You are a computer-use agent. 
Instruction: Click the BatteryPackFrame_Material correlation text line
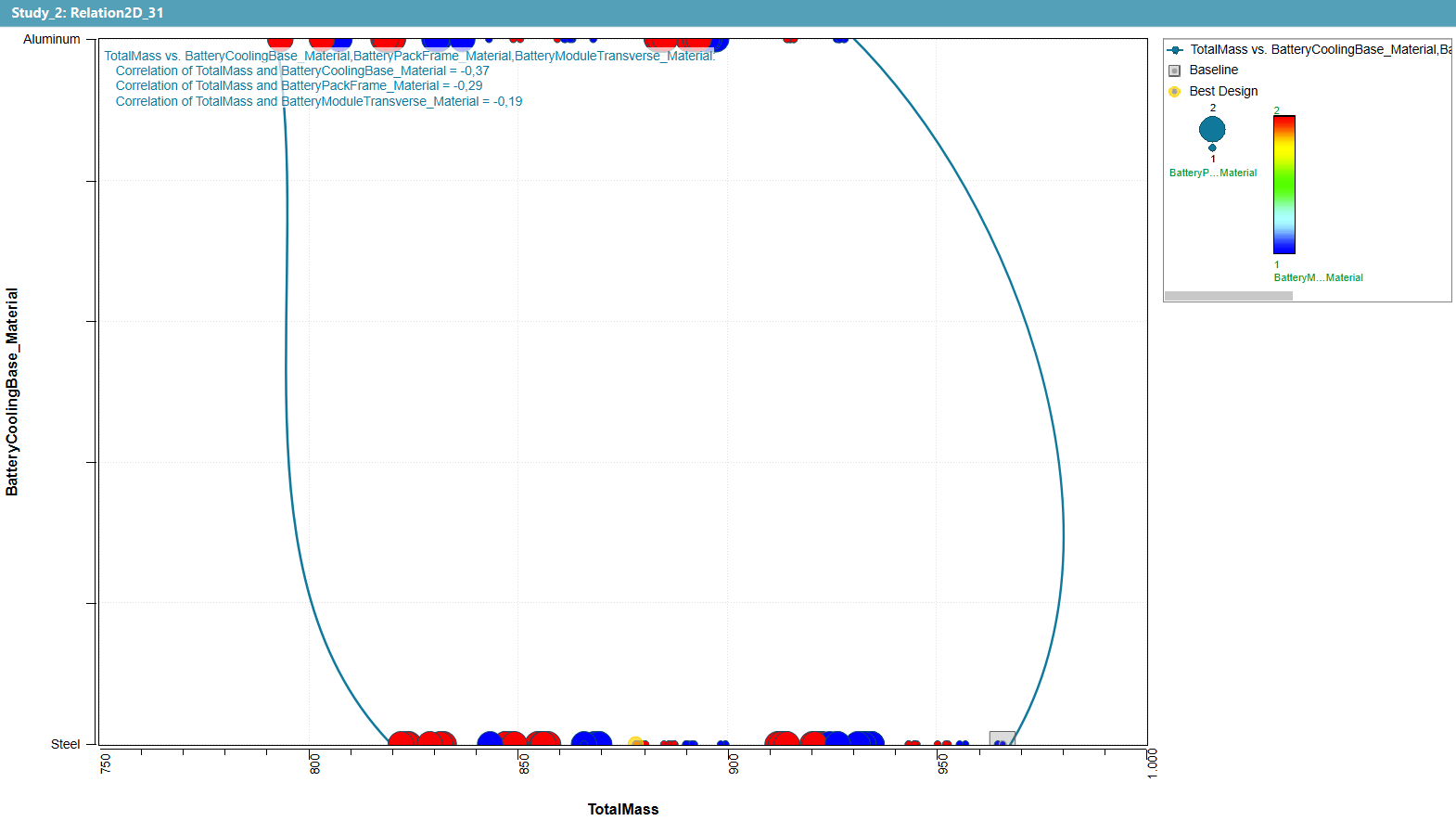click(299, 86)
